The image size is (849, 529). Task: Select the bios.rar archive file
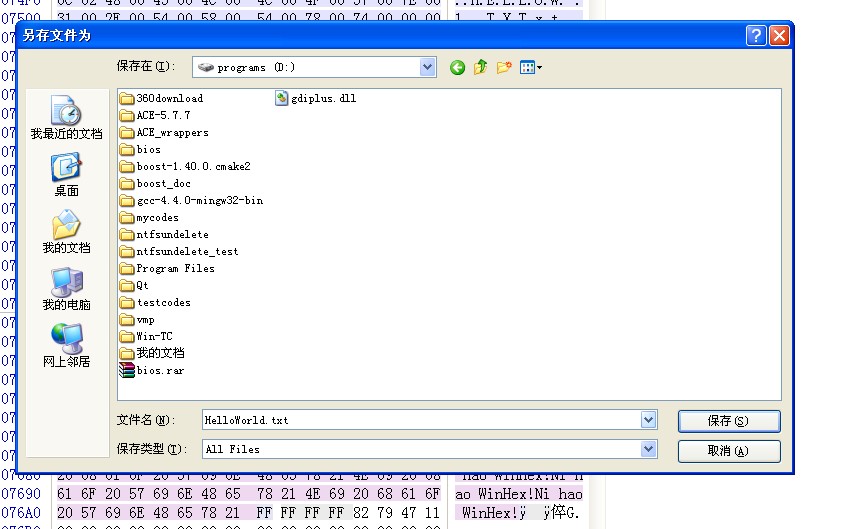[152, 370]
